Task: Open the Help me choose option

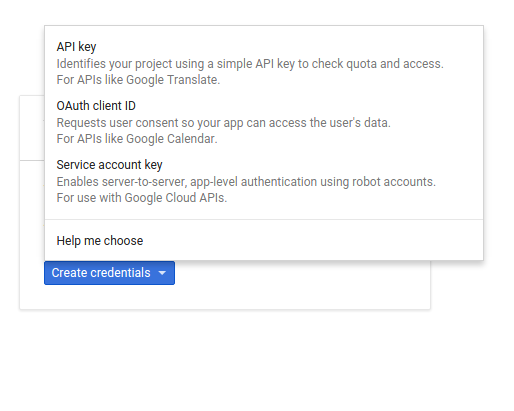Action: tap(264, 241)
